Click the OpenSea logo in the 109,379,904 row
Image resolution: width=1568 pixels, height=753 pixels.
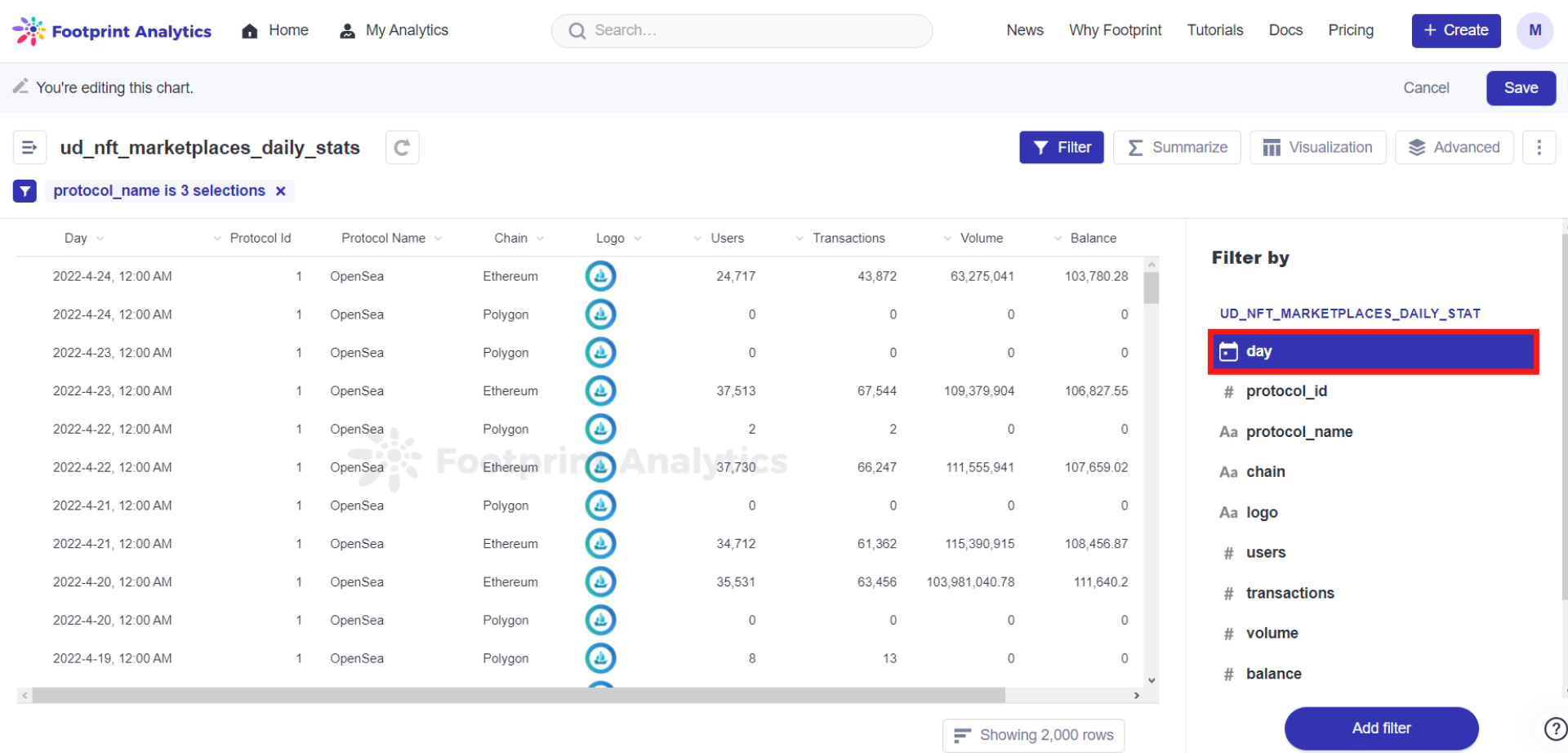[x=600, y=390]
